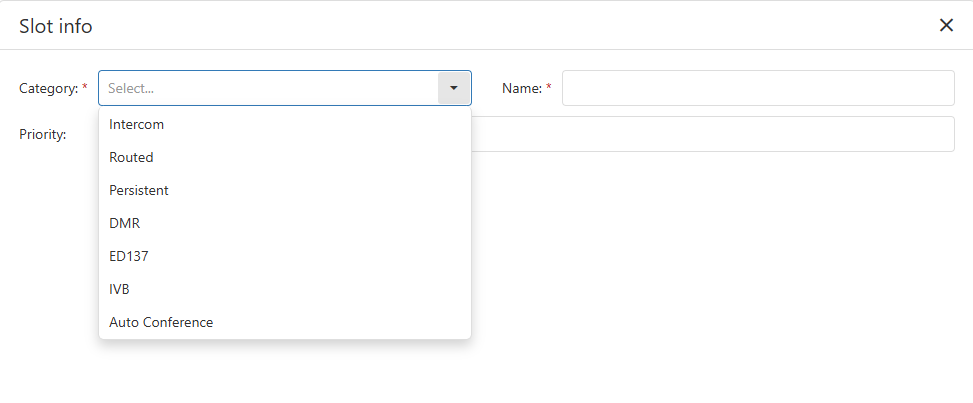Viewport: 973px width, 403px height.
Task: Choose ED137 from the dropdown
Action: (x=129, y=256)
